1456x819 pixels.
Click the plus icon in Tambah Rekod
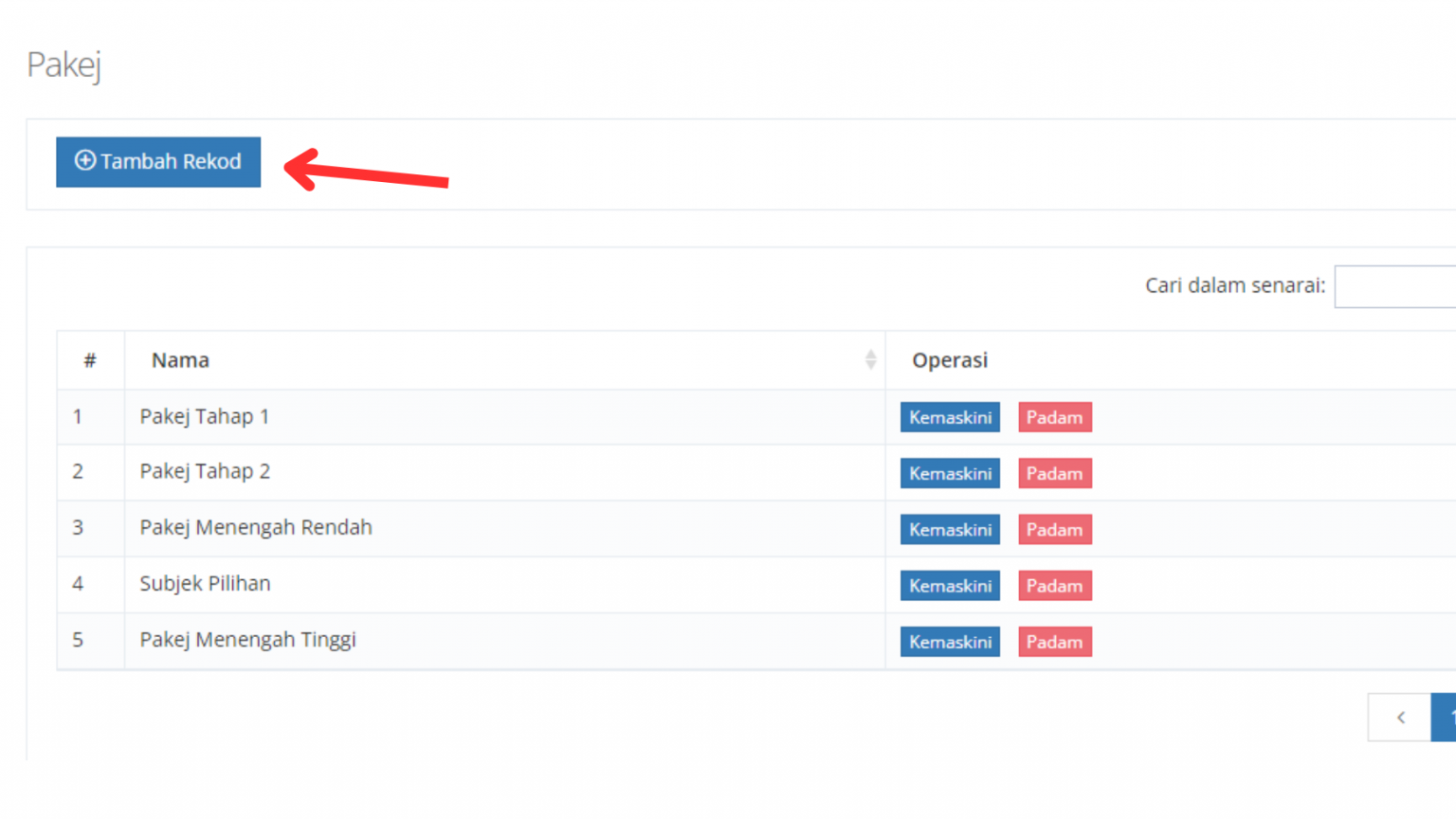[x=85, y=161]
